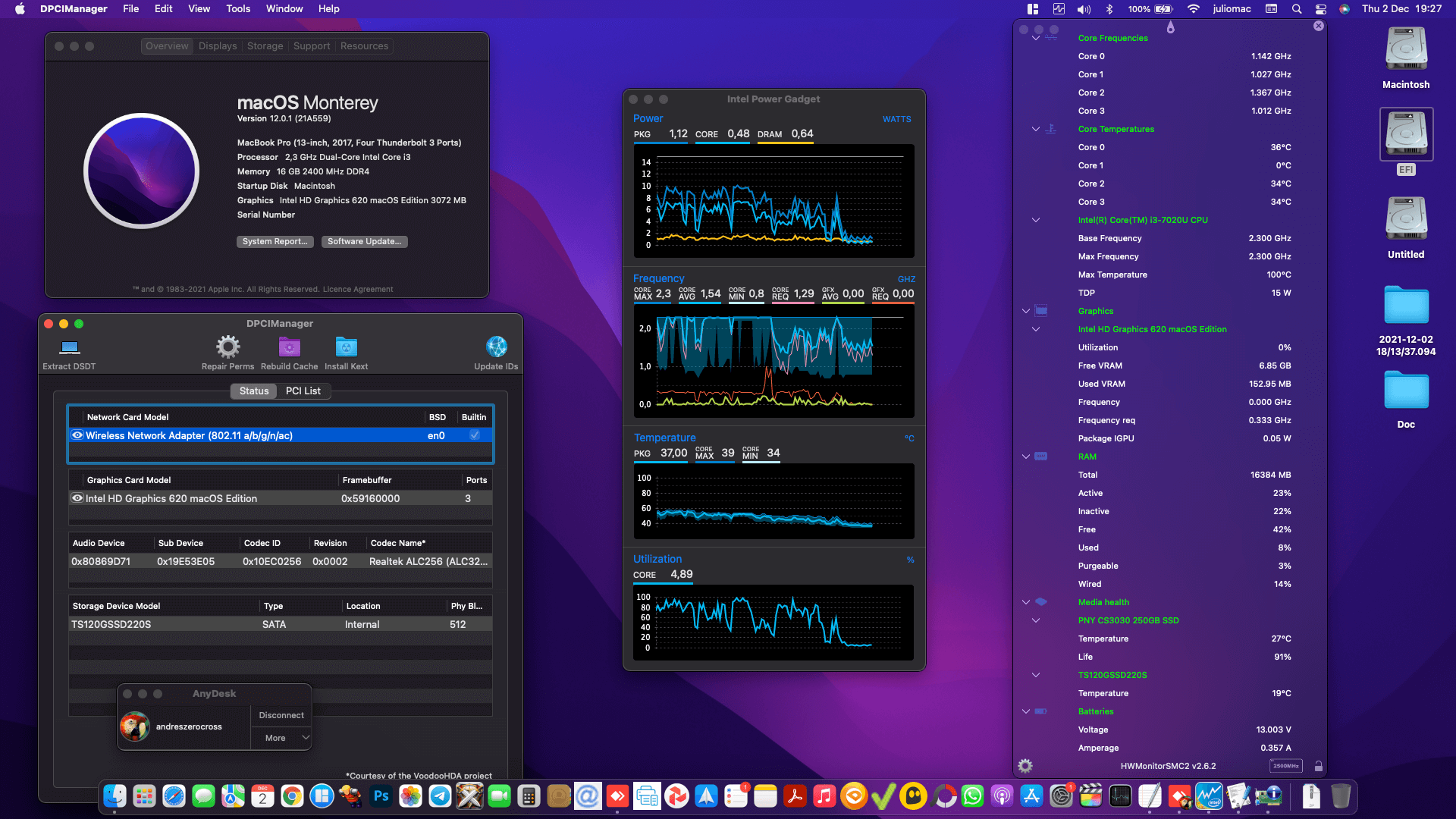Open WhatsApp in the Dock
This screenshot has height=819, width=1456.
(x=972, y=796)
